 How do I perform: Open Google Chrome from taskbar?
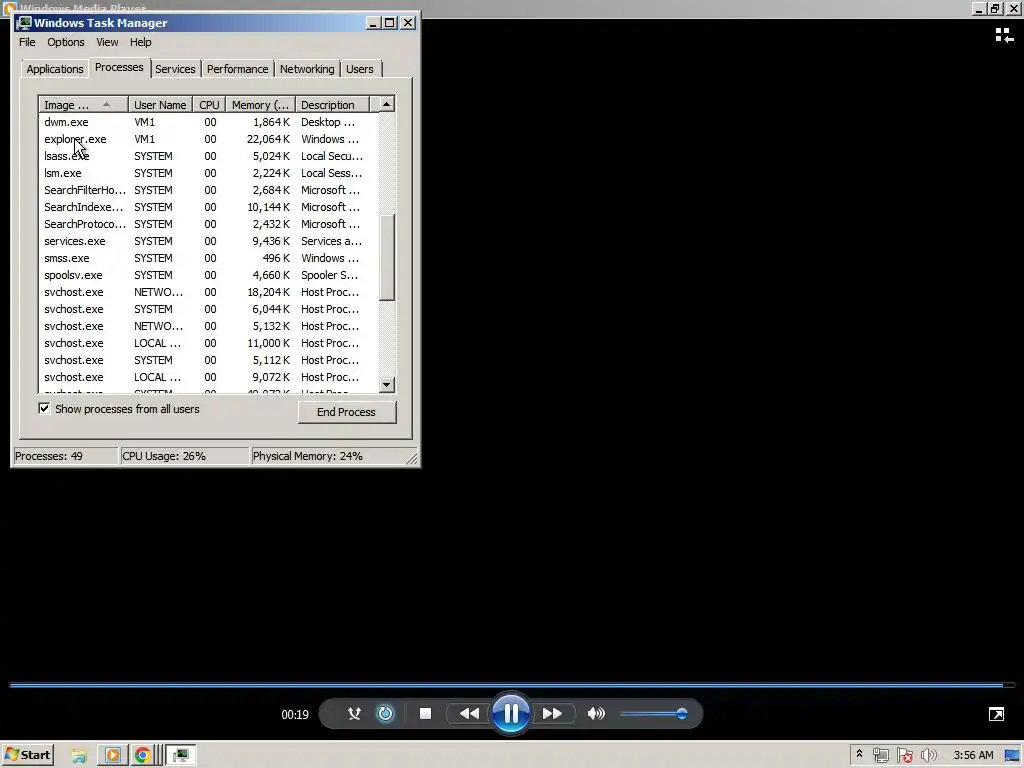click(142, 756)
